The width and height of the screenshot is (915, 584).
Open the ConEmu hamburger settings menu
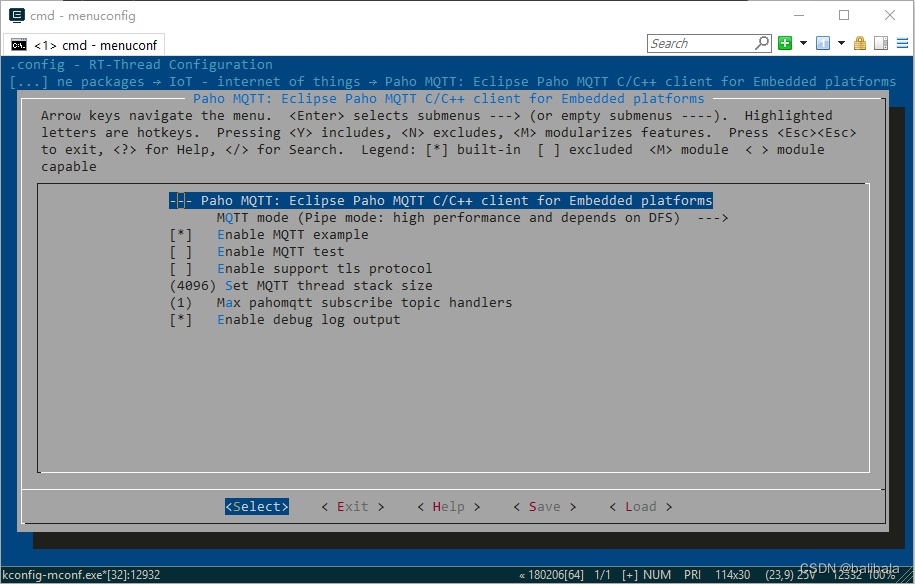902,43
